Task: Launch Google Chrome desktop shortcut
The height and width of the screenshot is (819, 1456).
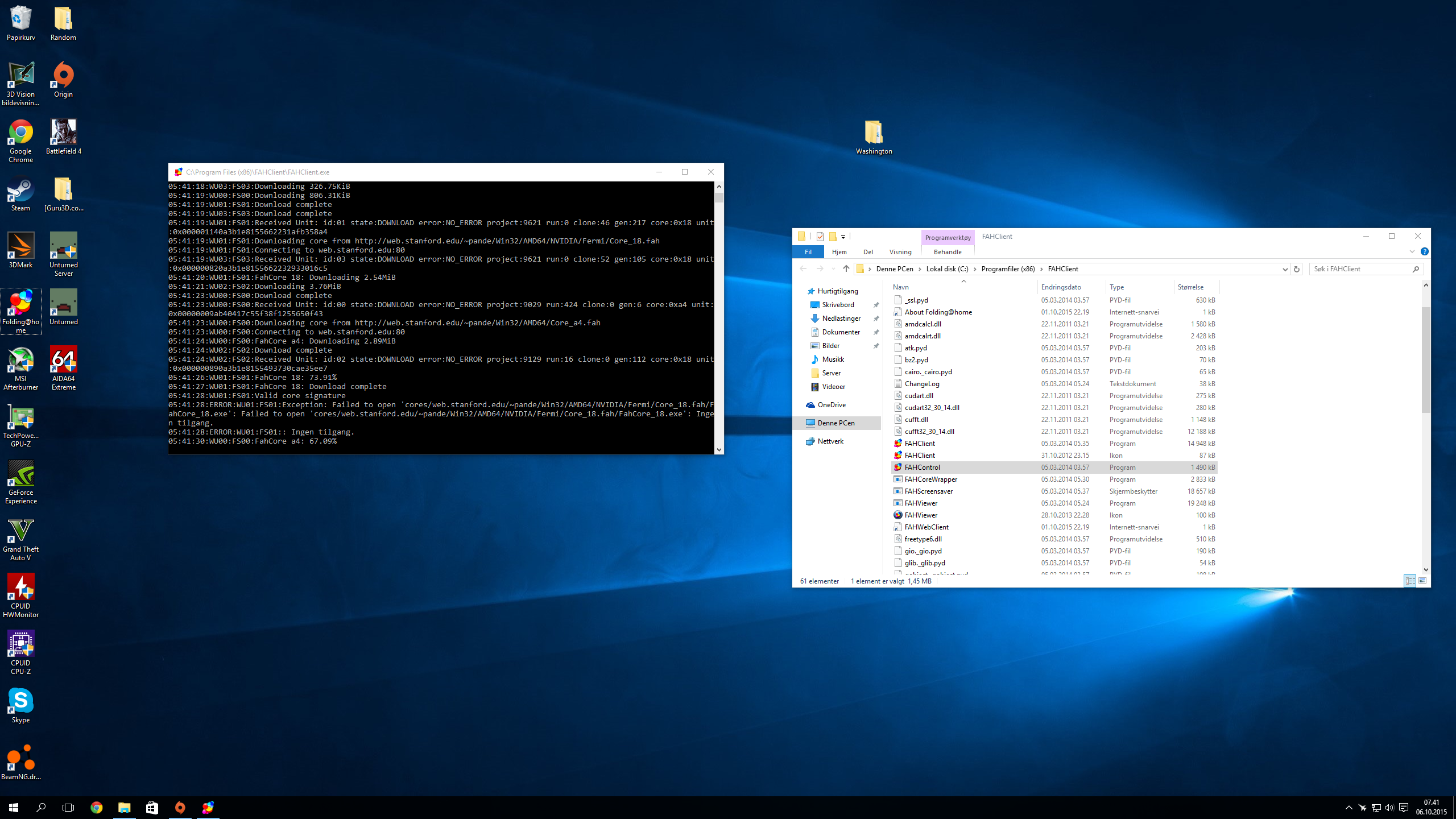Action: coord(21,140)
